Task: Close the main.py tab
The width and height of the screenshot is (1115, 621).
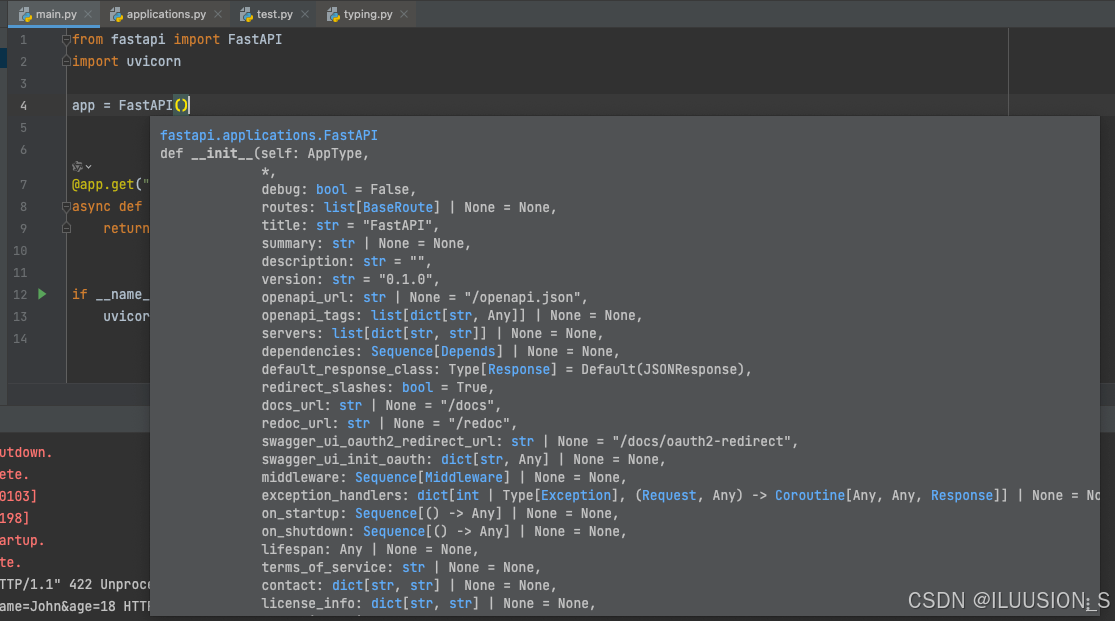Action: click(x=88, y=14)
